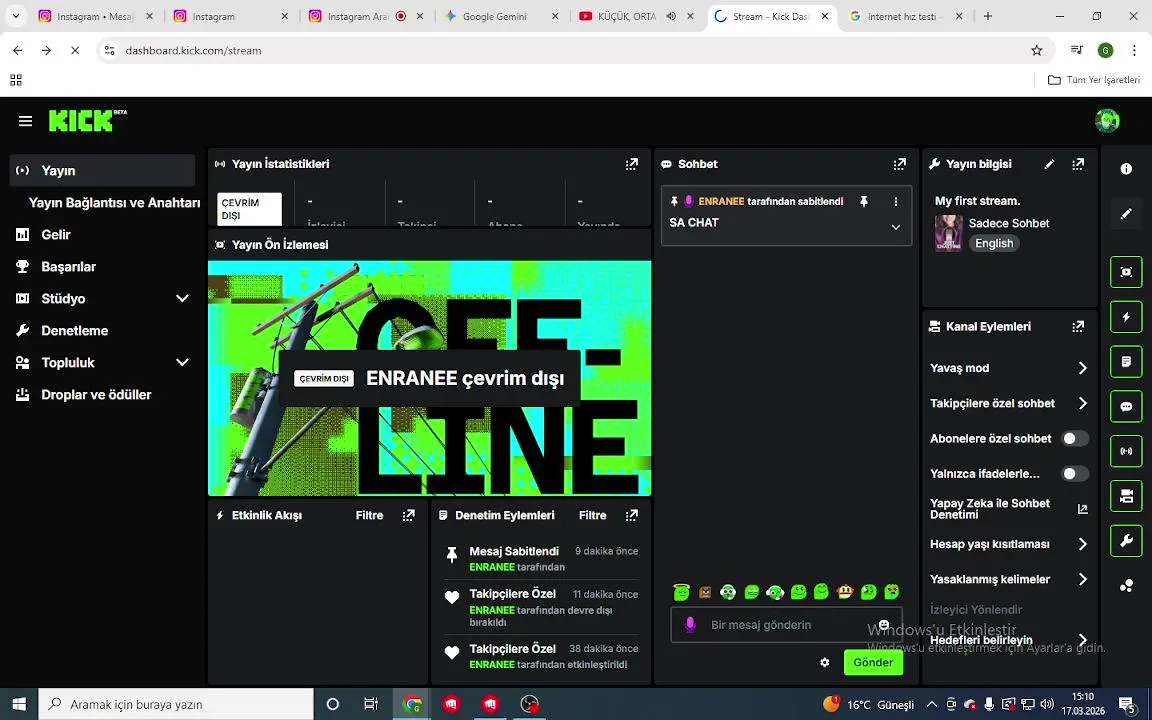Image resolution: width=1152 pixels, height=720 pixels.
Task: Toggle Abonelere özel sohbet switch
Action: [1075, 439]
